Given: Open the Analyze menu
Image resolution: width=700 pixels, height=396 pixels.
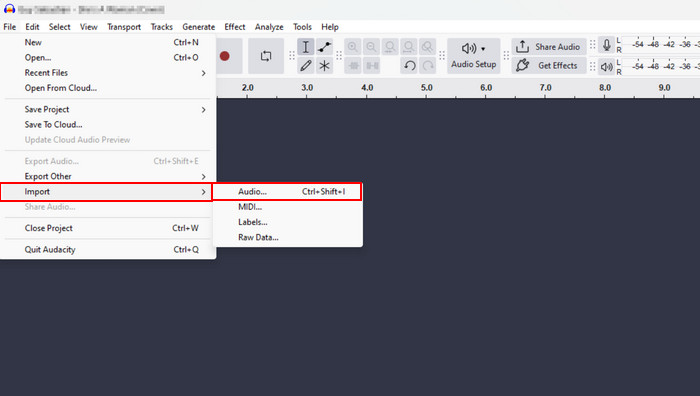Looking at the screenshot, I should pyautogui.click(x=269, y=27).
